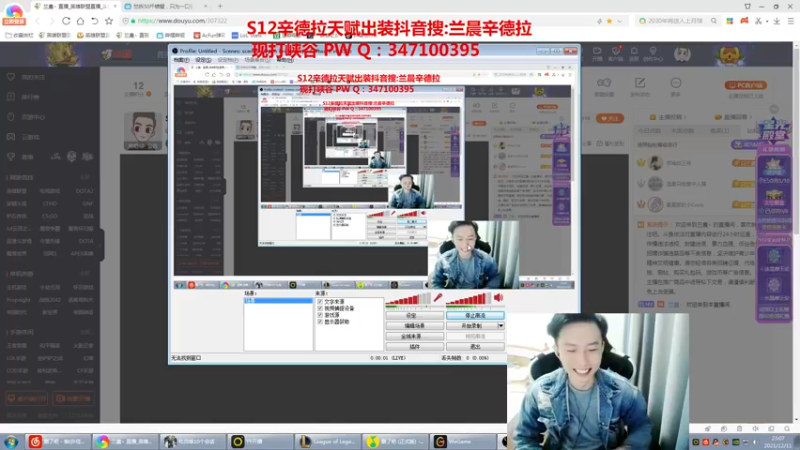This screenshot has height=450, width=800.
Task: Open the Windows Start menu orb
Action: (x=11, y=441)
